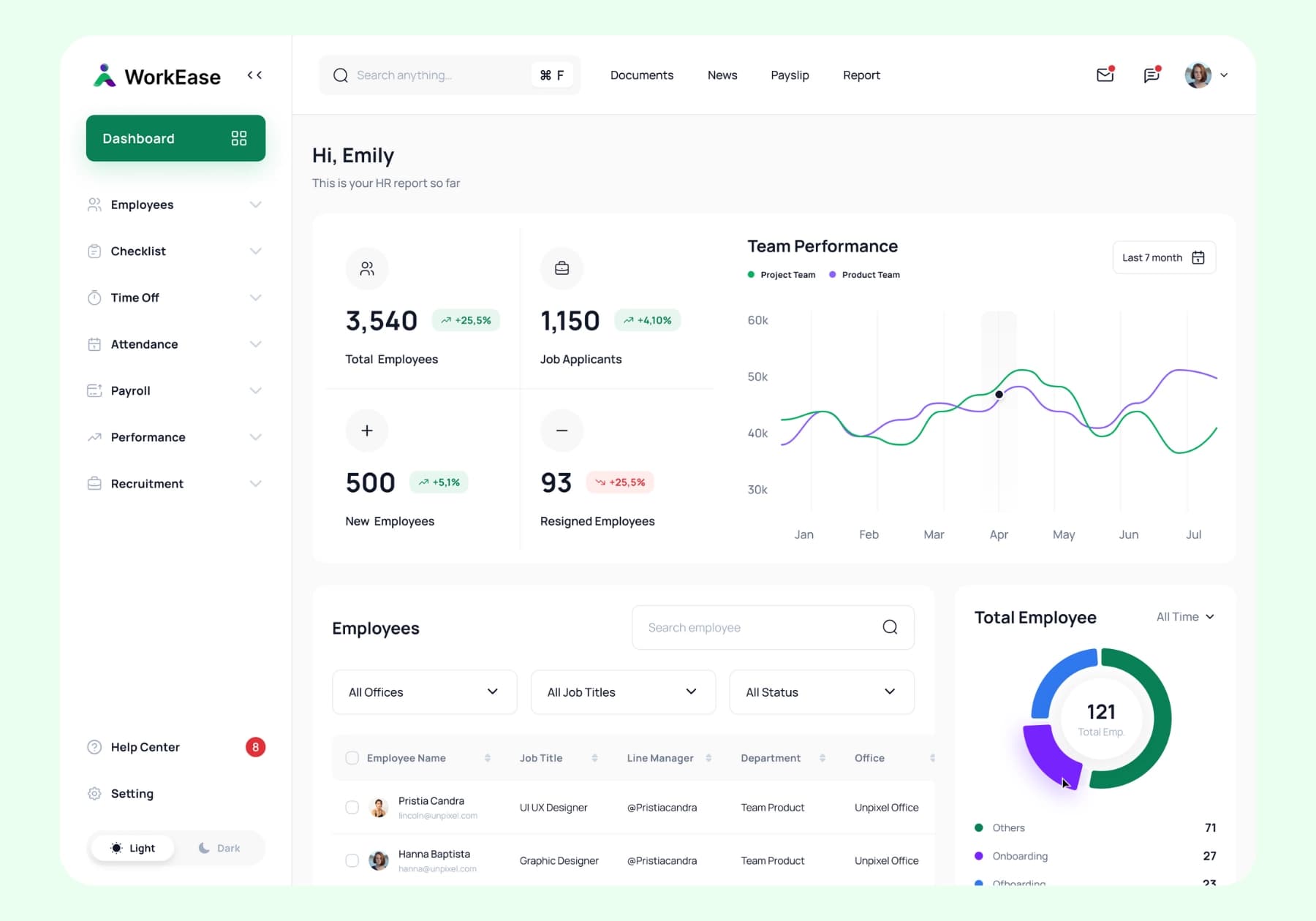Click the minus icon above Resigned Employees
The height and width of the screenshot is (921, 1316).
(561, 431)
